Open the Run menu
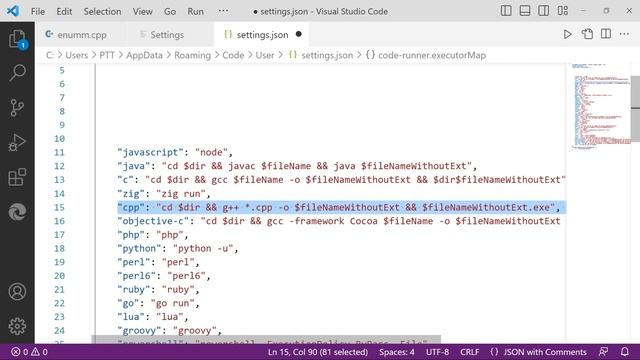 tap(196, 11)
